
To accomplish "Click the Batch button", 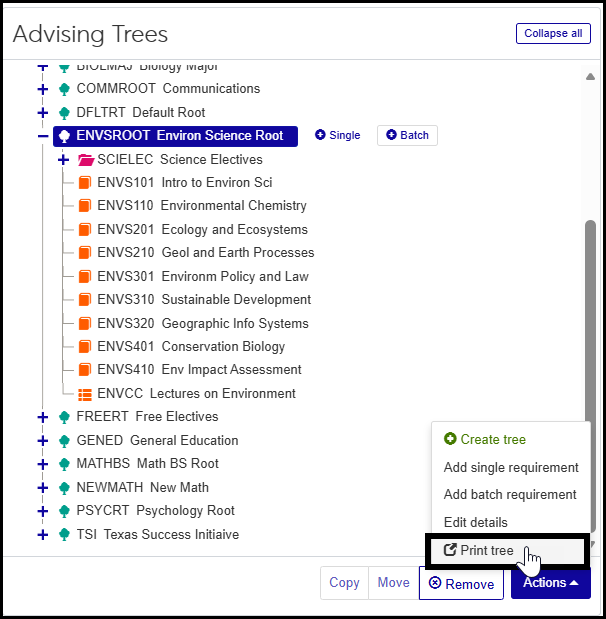I will click(x=407, y=135).
